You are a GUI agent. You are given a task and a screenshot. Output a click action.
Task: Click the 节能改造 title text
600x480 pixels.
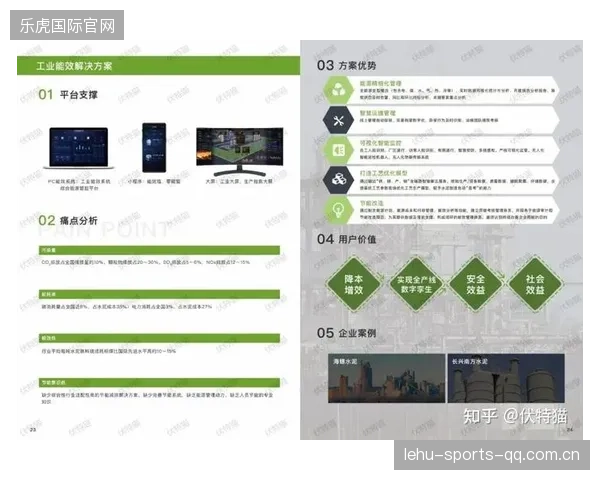click(x=372, y=203)
